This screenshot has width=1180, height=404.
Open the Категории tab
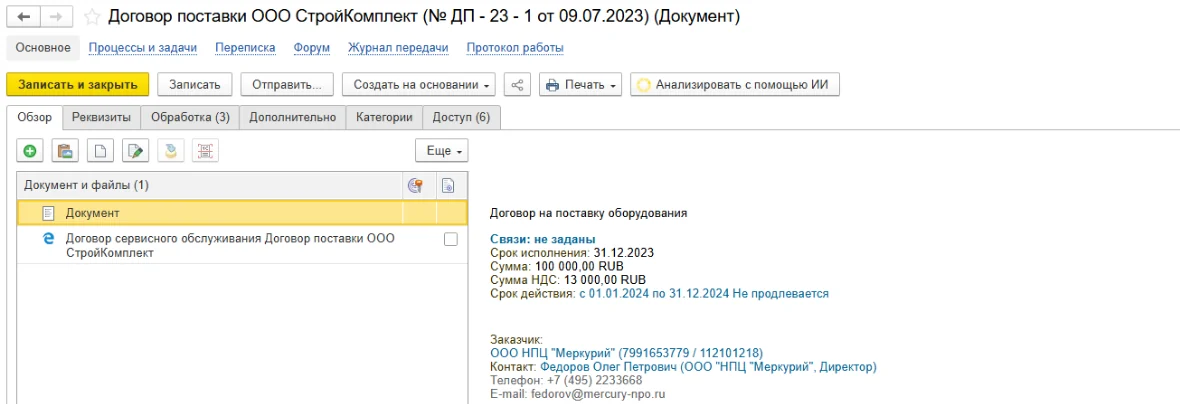(x=385, y=117)
